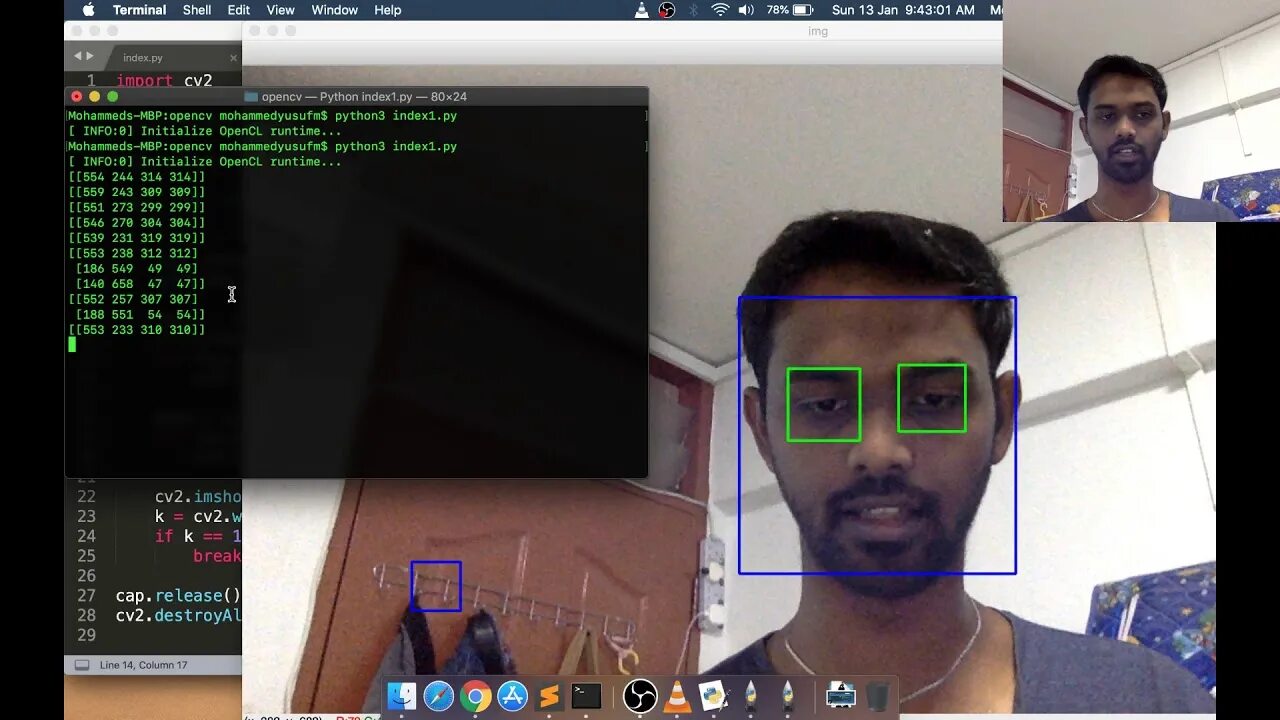Image resolution: width=1280 pixels, height=720 pixels.
Task: Go to previous tab arrow in Sublime
Action: tap(78, 56)
